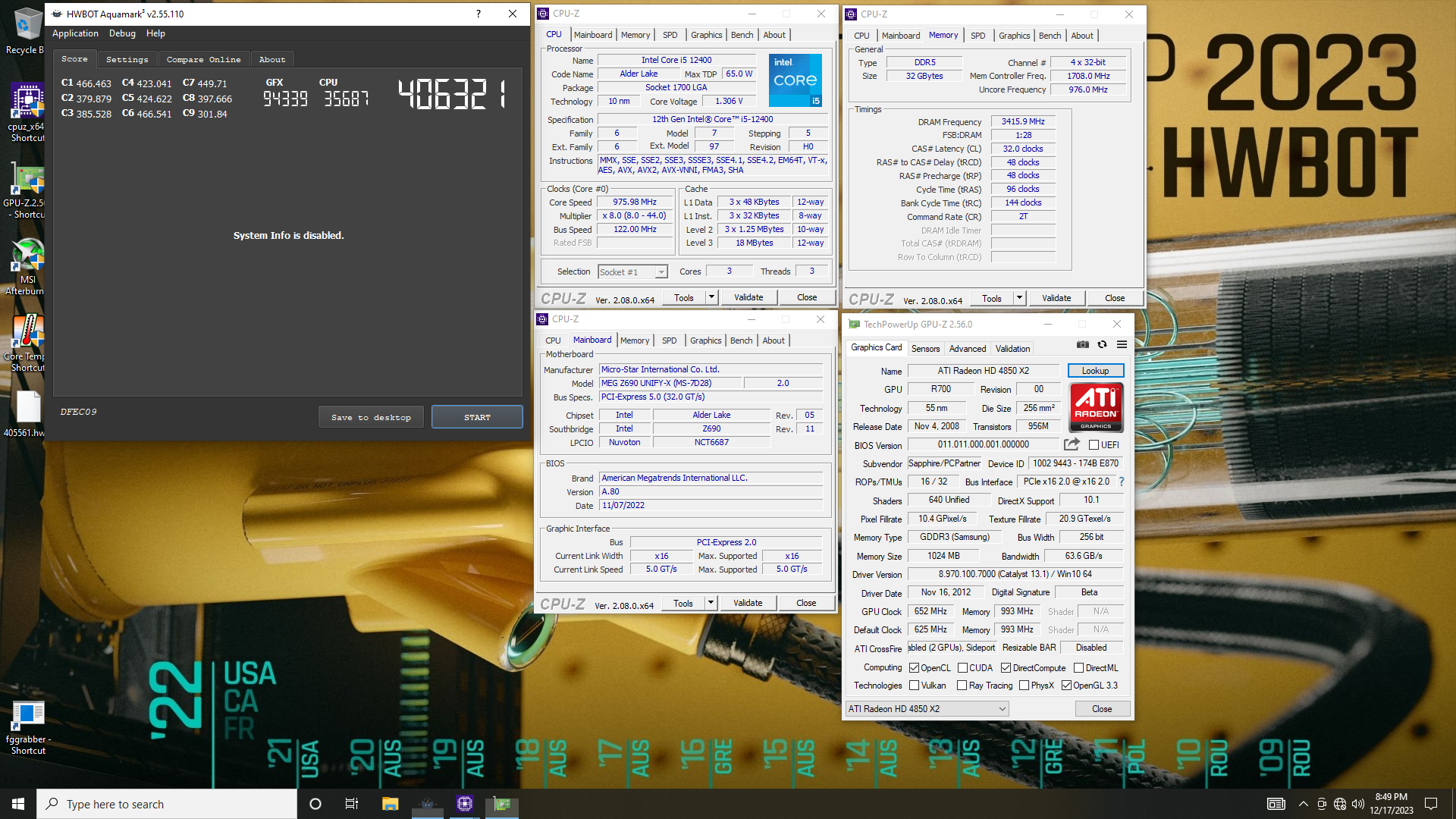Open Validation tab in GPU-Z

point(1012,349)
